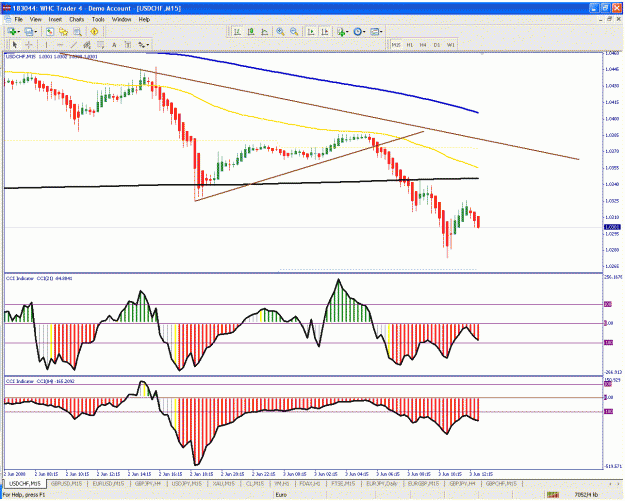Switch to the USDJPY,M15 chart tab
Image resolution: width=625 pixels, height=501 pixels.
coord(186,483)
